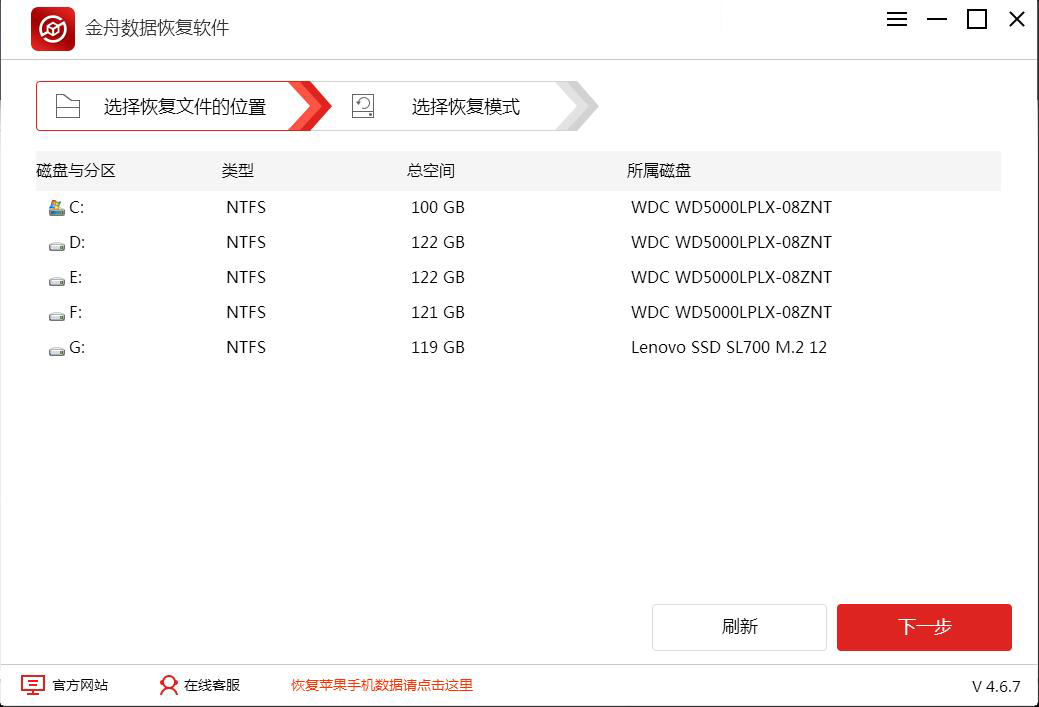Select the E: drive icon
Screen dimensions: 1039x707
pos(57,281)
